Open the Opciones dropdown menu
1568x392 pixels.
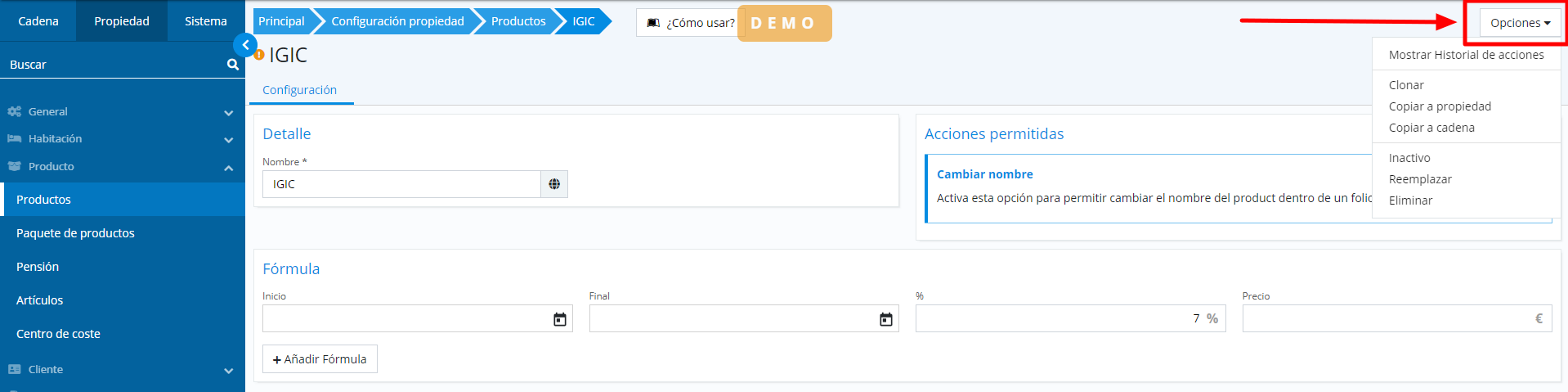click(1519, 23)
